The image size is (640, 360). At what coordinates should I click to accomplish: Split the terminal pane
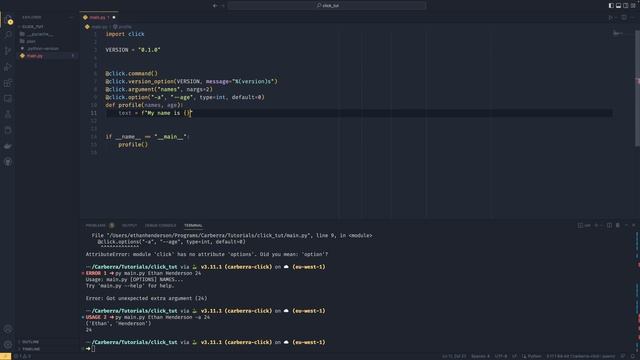[x=609, y=225]
